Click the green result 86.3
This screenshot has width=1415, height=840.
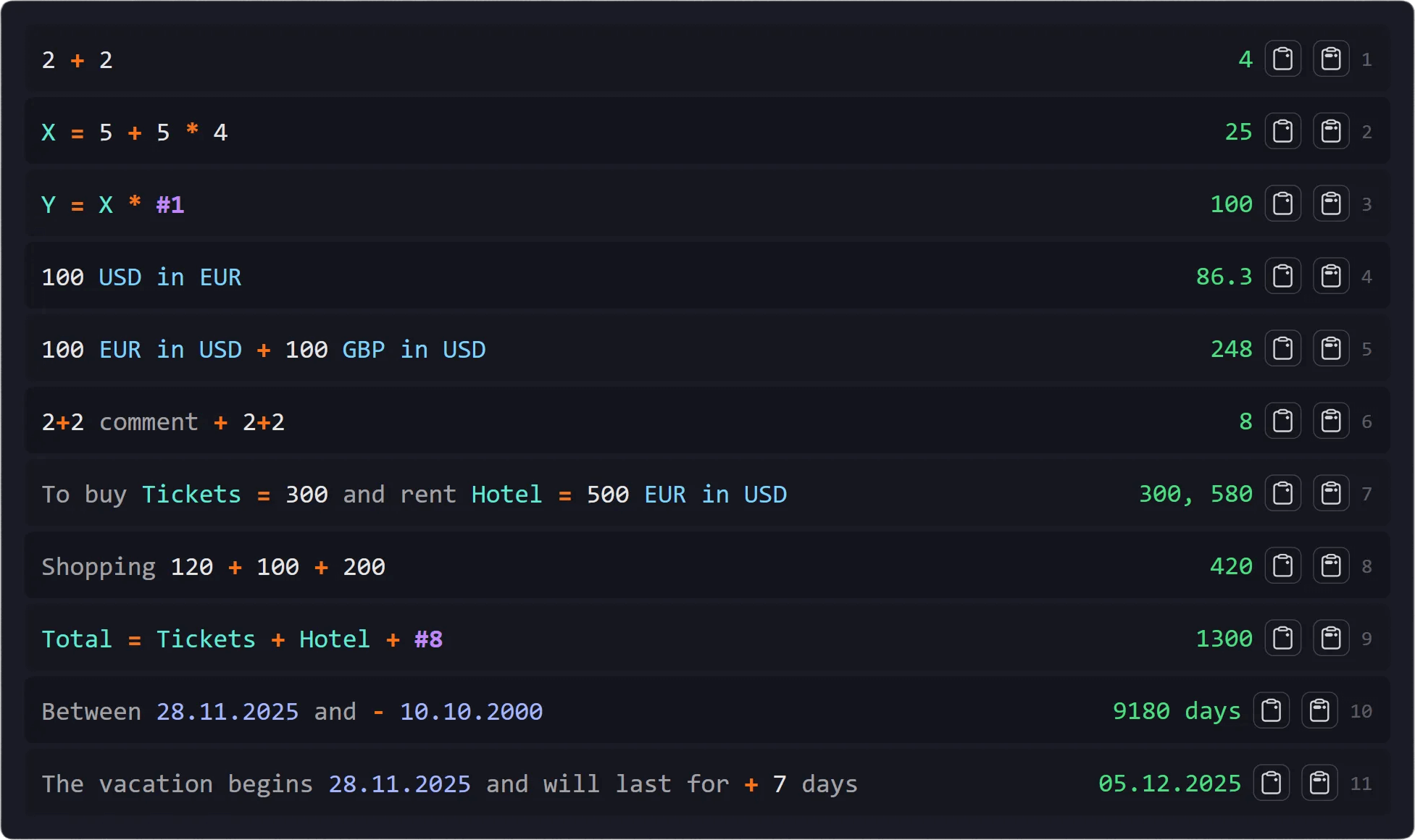tap(1224, 277)
